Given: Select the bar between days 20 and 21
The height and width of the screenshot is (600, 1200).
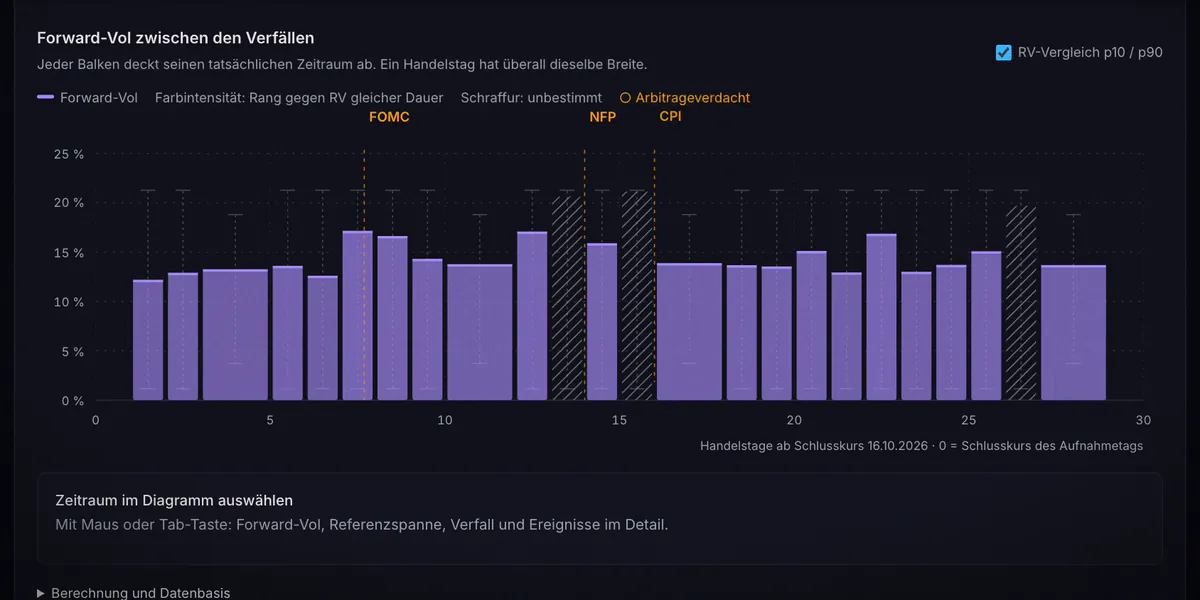Looking at the screenshot, I should click(x=811, y=326).
